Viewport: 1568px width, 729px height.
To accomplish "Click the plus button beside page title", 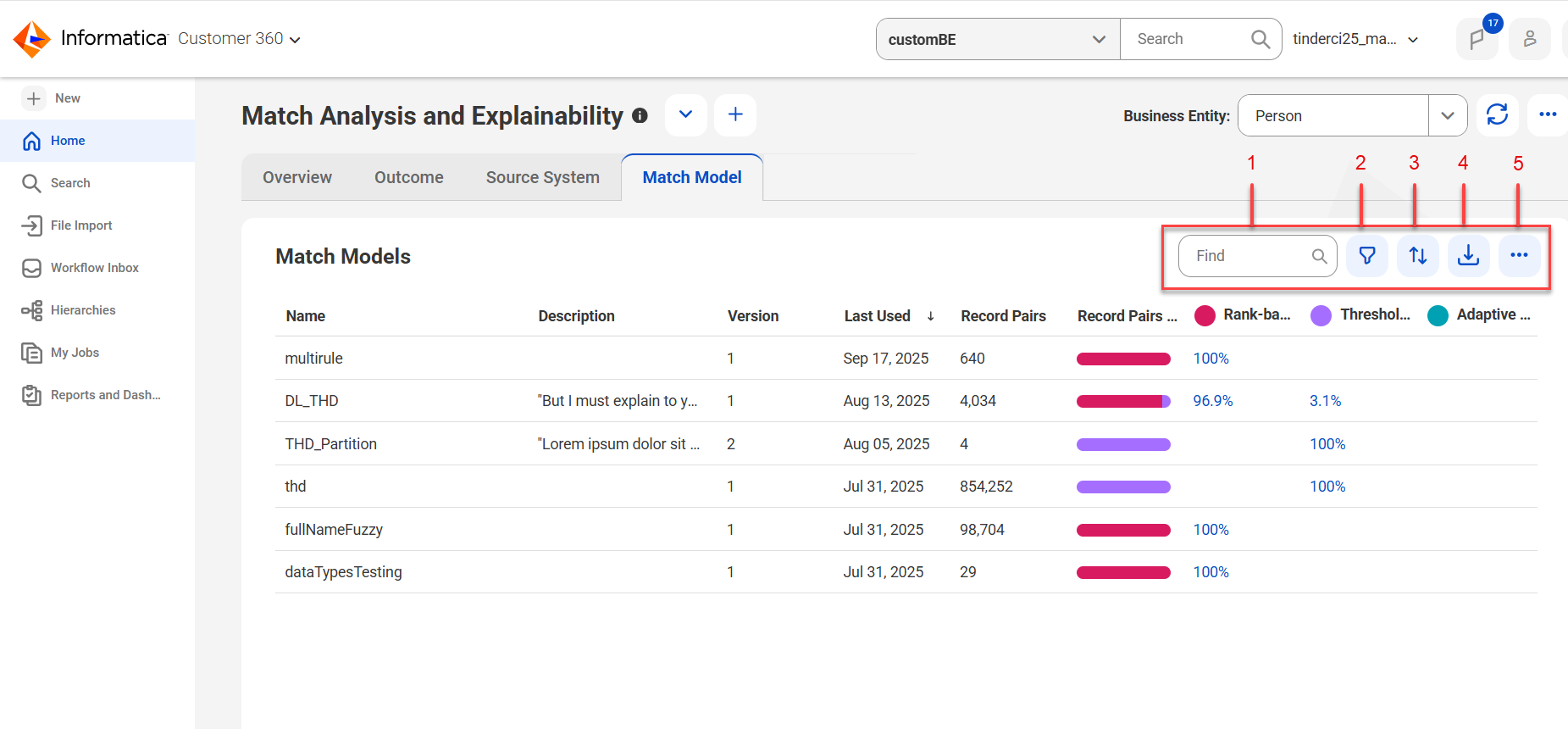I will [735, 114].
